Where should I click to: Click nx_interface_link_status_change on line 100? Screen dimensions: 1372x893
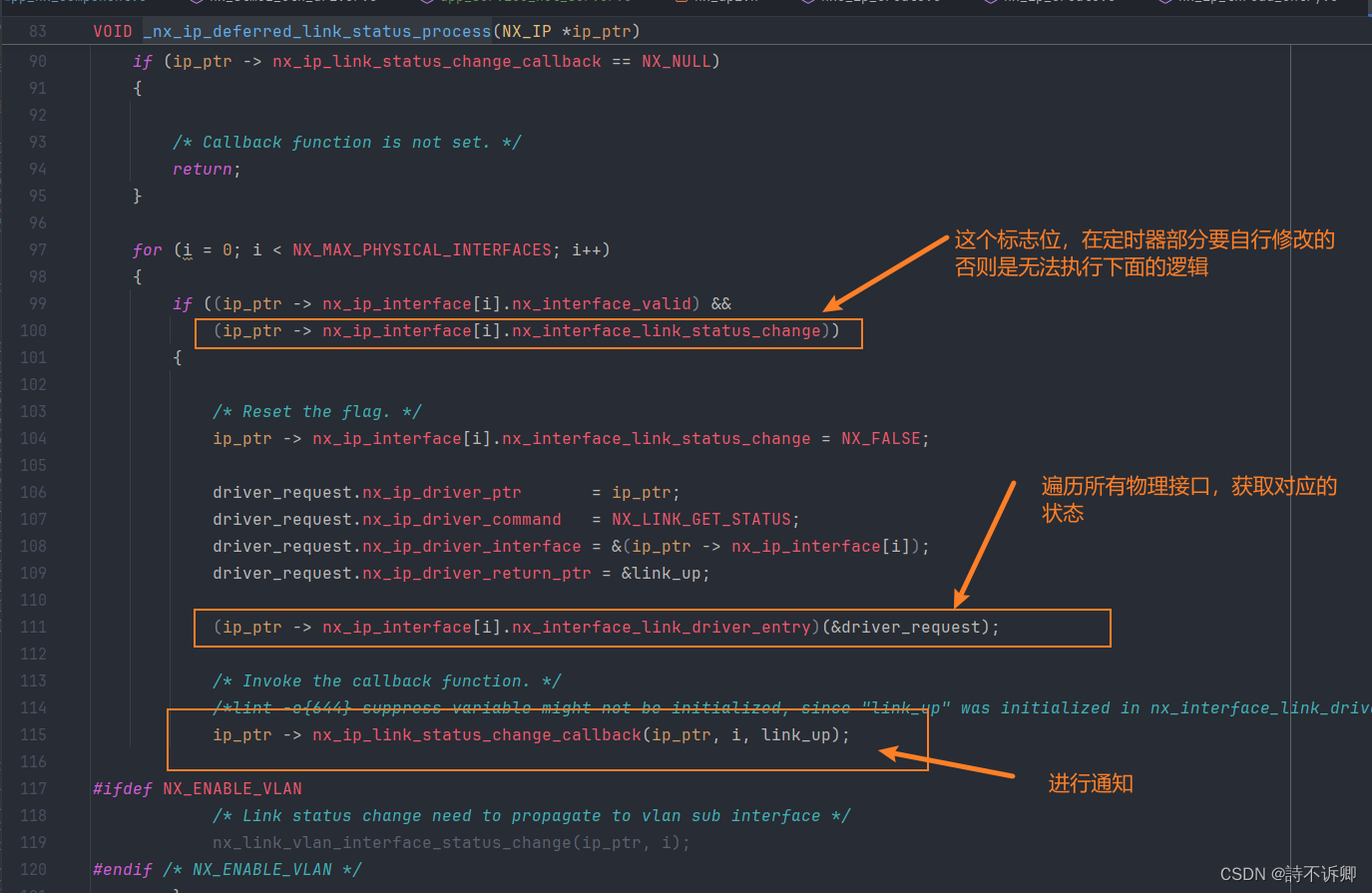click(x=667, y=330)
